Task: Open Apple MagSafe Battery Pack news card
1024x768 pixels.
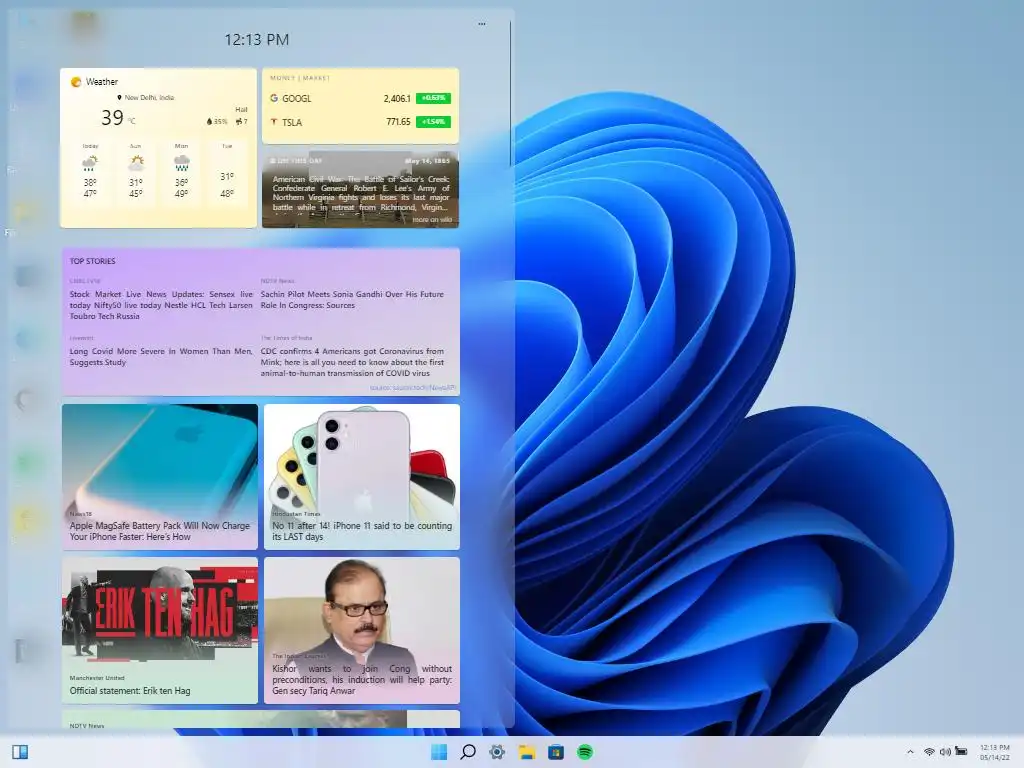Action: click(160, 477)
